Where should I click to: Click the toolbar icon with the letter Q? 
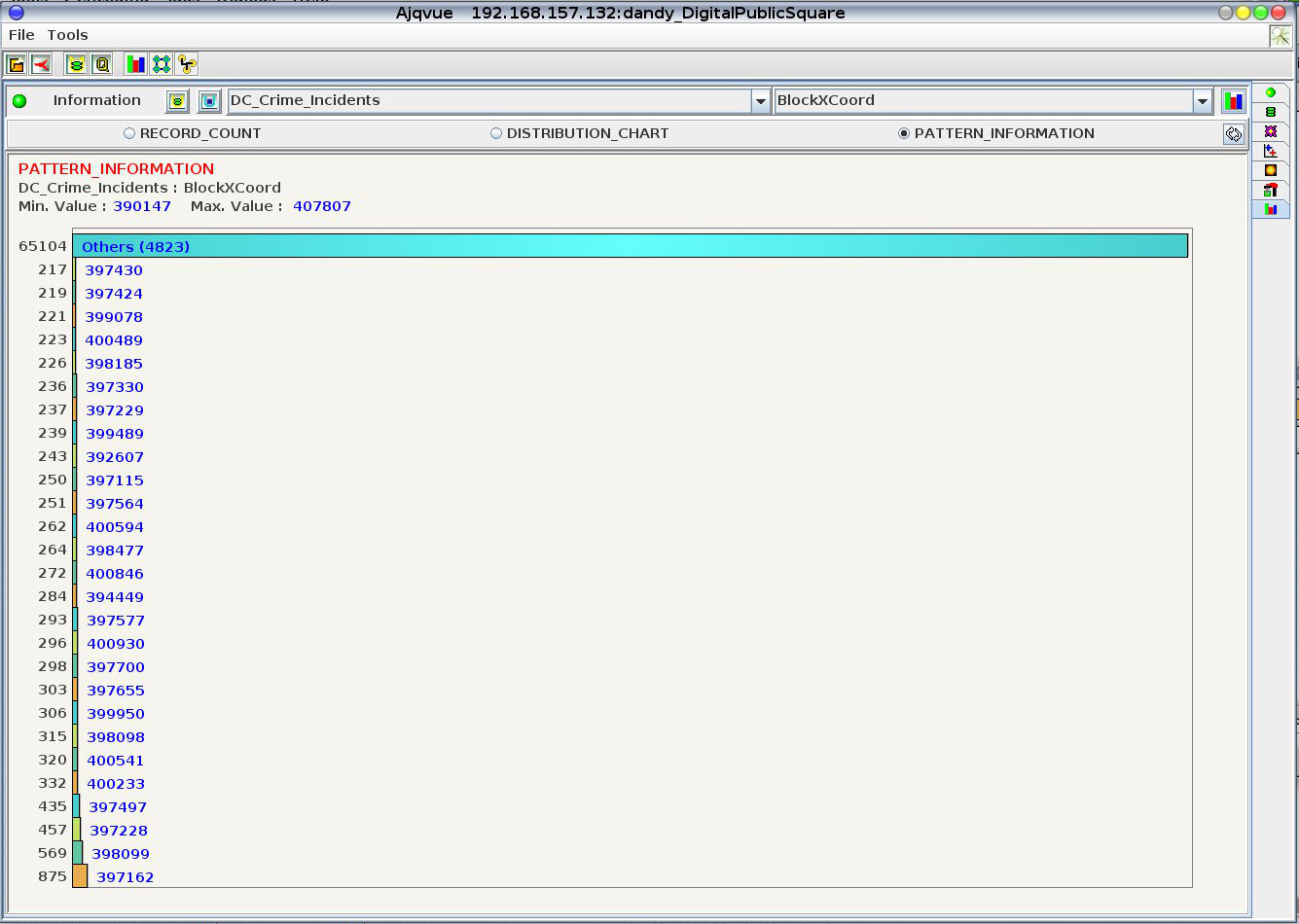pos(102,65)
